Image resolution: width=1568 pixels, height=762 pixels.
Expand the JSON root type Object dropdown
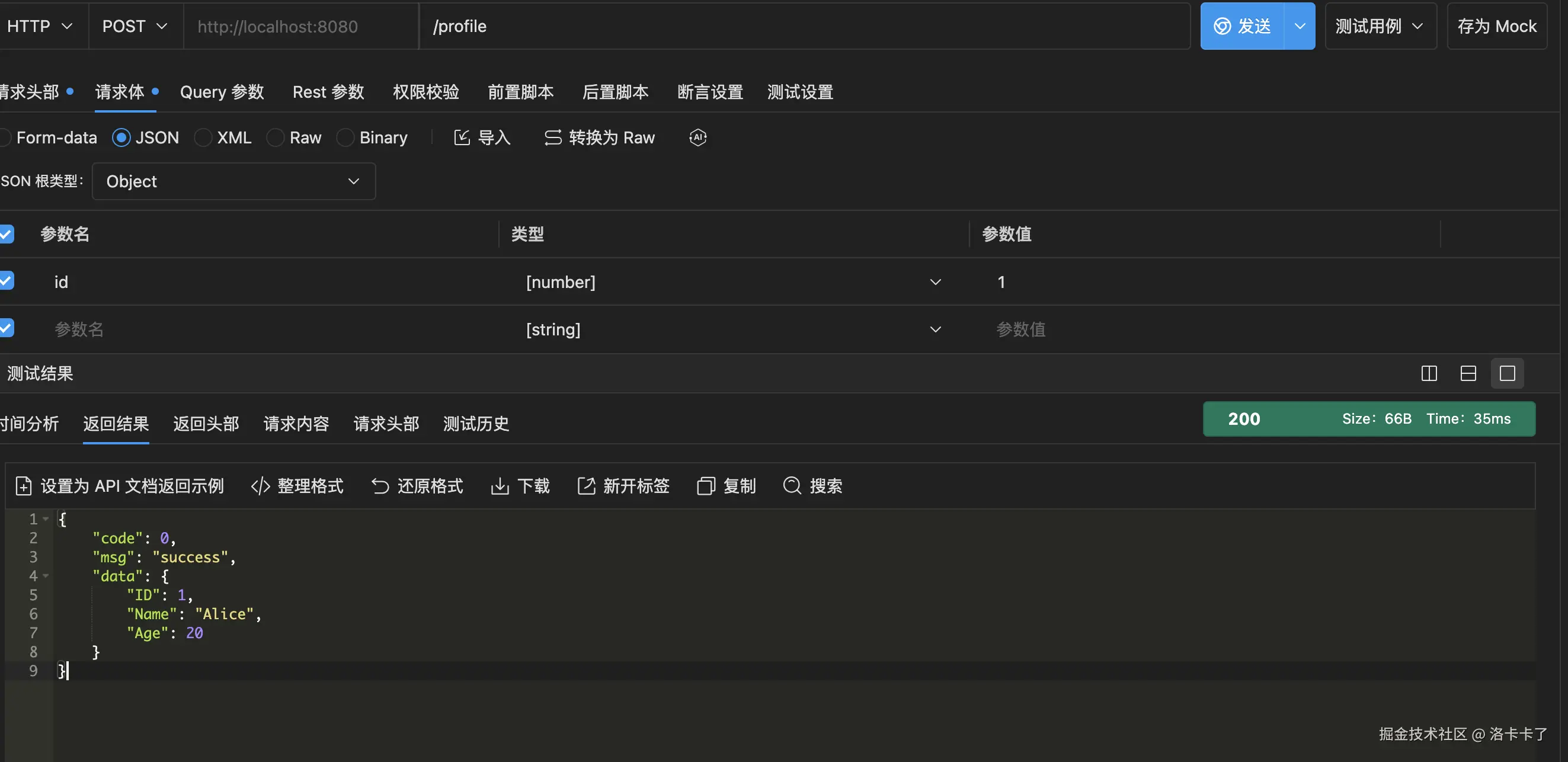(233, 181)
